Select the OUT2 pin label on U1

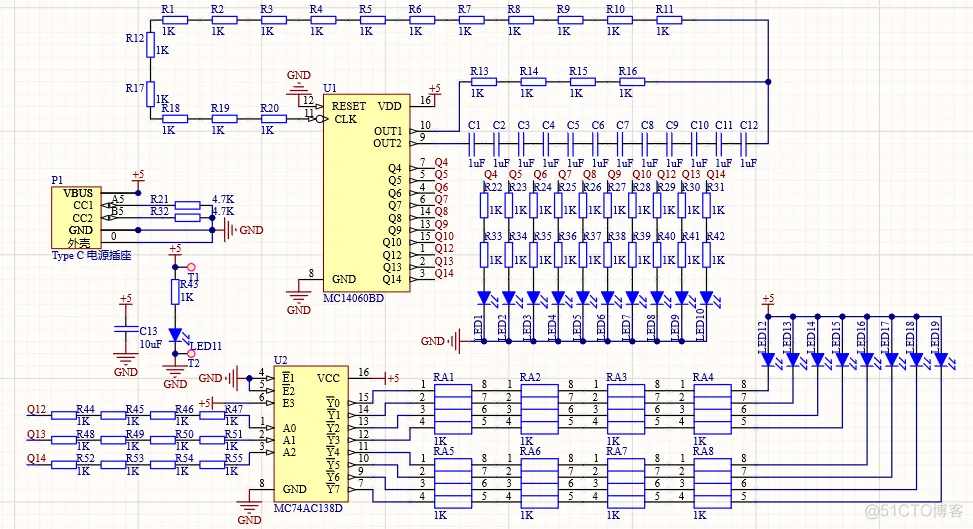[388, 143]
